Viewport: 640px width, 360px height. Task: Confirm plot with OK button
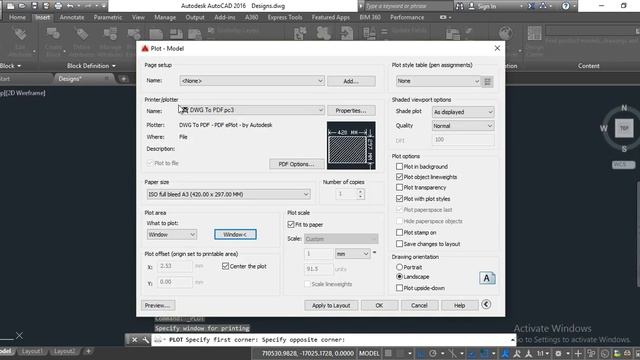(x=379, y=305)
